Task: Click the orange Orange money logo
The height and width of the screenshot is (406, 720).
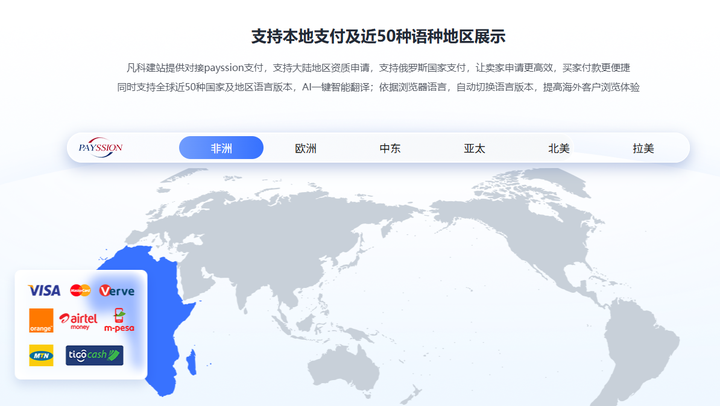Action: 41,320
